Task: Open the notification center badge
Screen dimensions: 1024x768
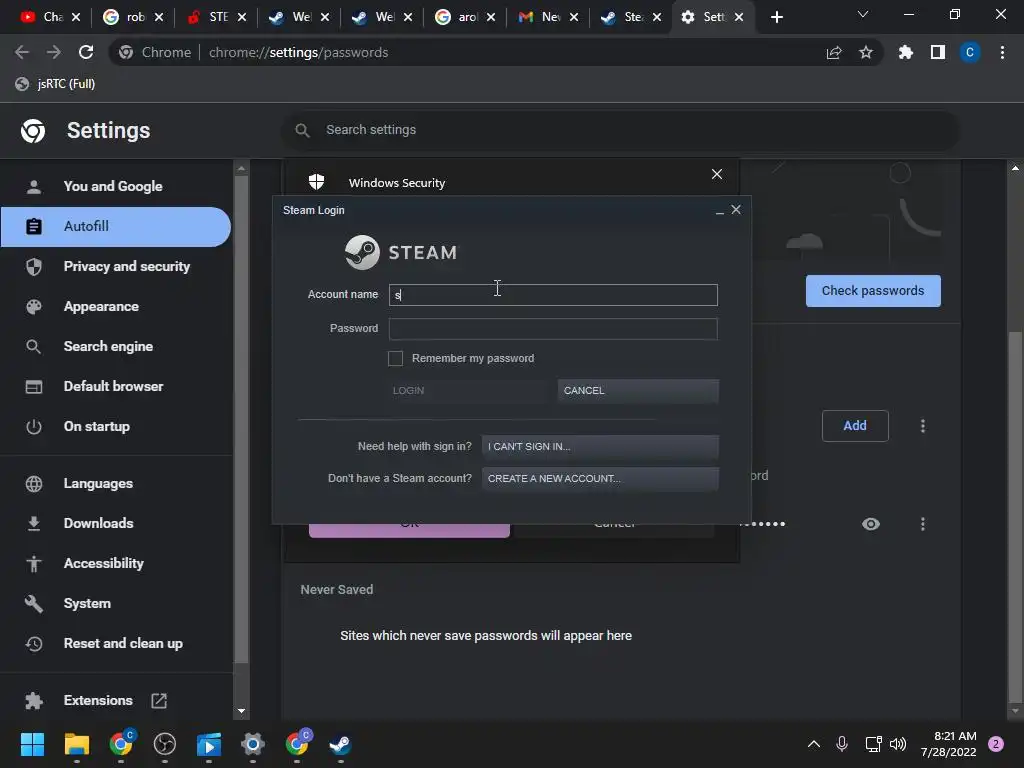Action: click(996, 744)
